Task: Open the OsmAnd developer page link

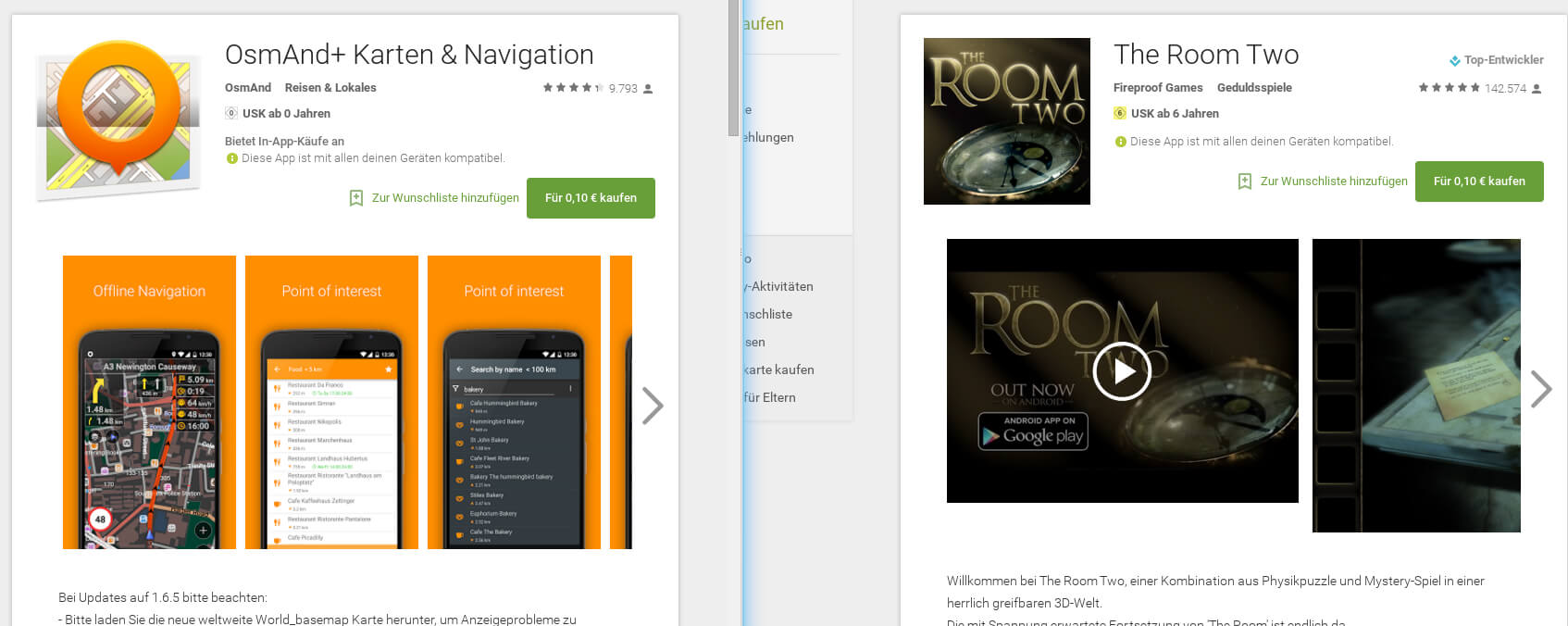Action: pos(248,88)
